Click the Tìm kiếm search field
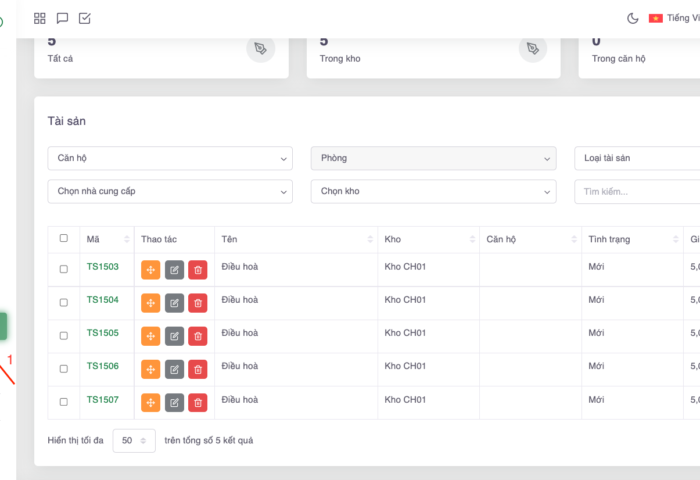 (x=636, y=191)
